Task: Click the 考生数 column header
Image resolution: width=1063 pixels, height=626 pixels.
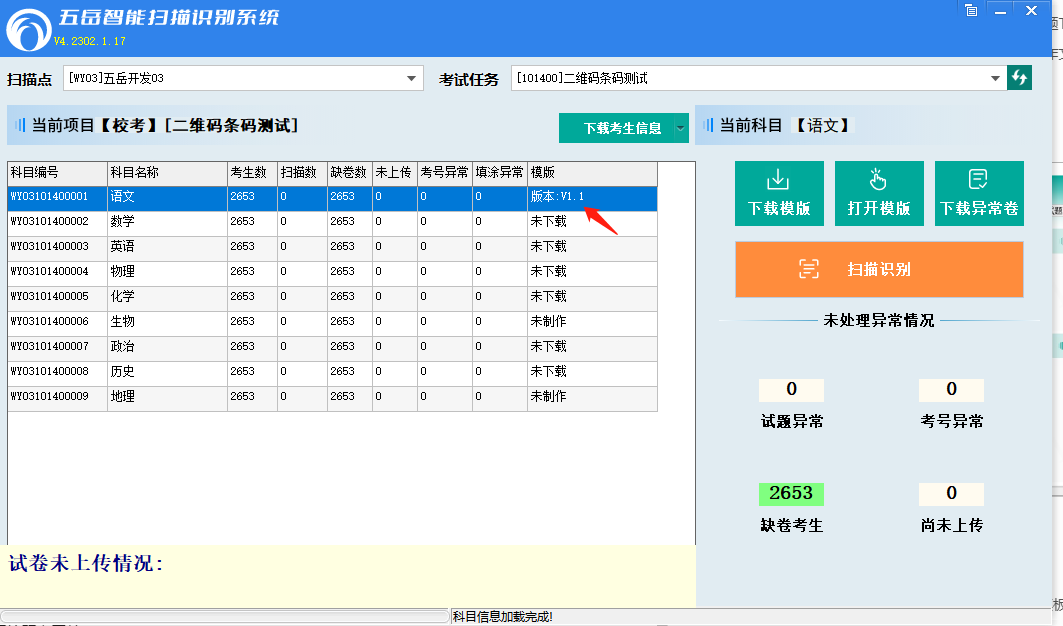Action: click(x=251, y=173)
